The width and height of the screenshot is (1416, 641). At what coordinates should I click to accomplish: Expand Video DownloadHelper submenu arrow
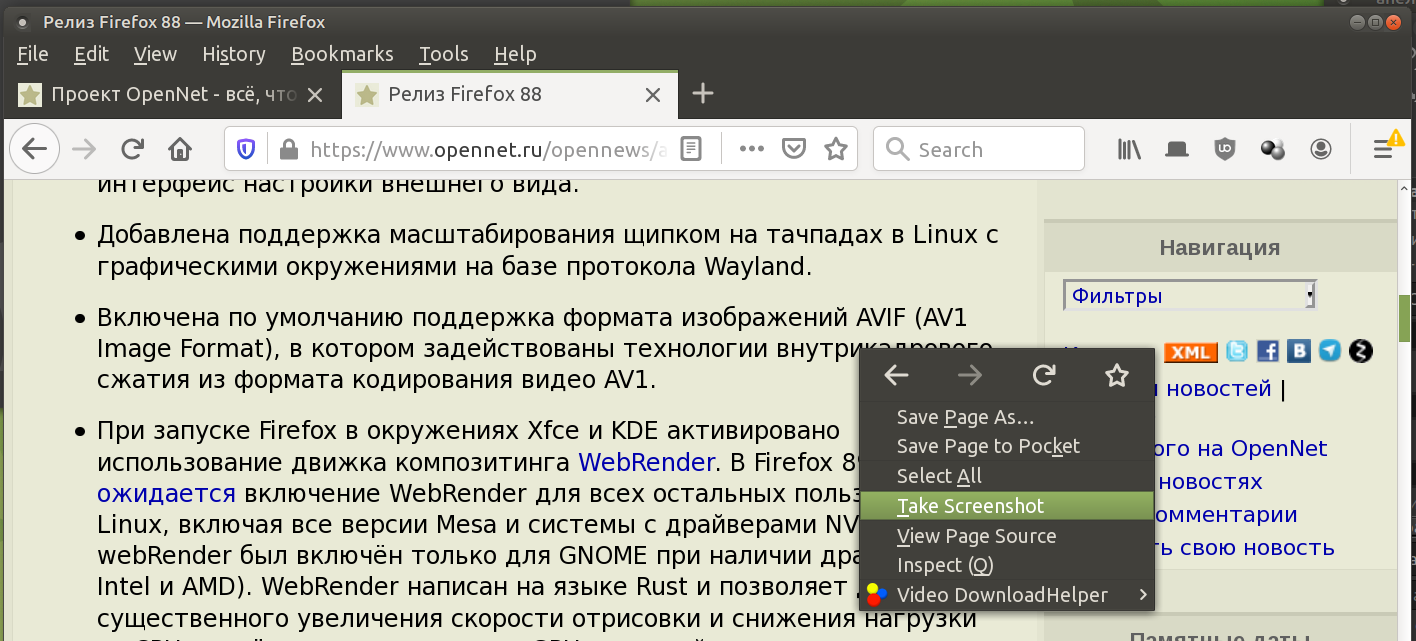1142,595
